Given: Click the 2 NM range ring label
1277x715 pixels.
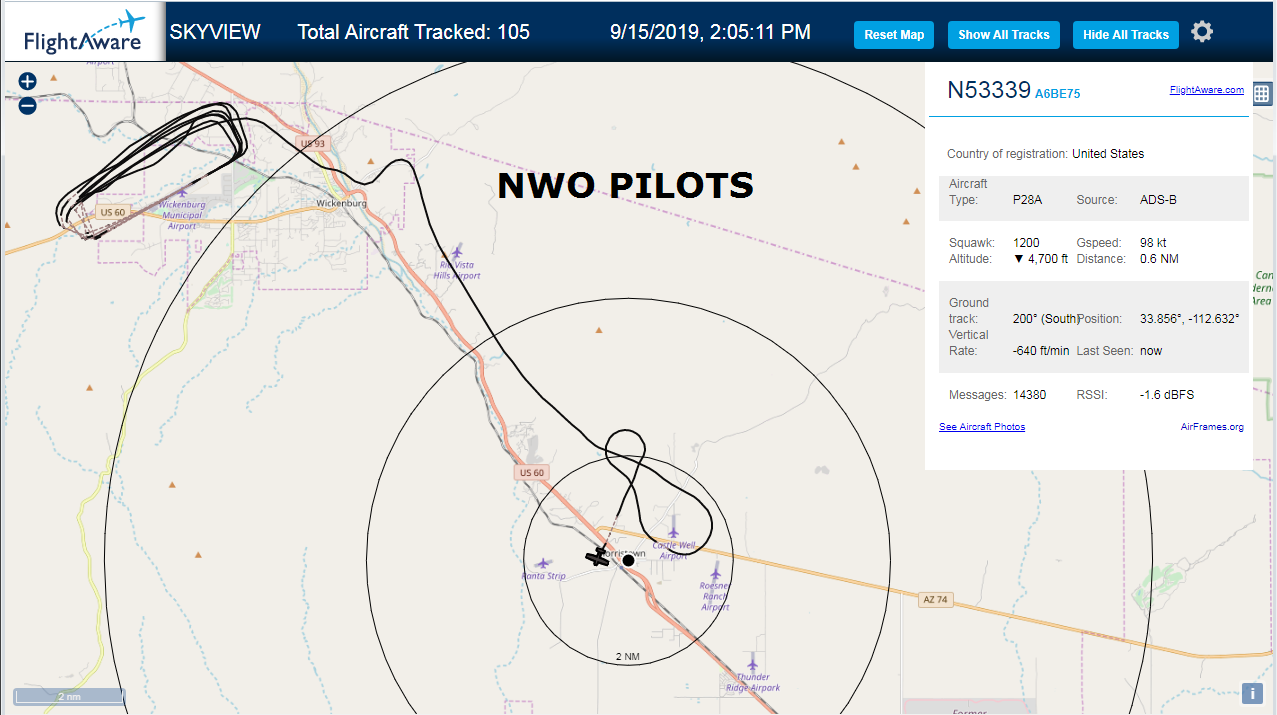Looking at the screenshot, I should (627, 657).
